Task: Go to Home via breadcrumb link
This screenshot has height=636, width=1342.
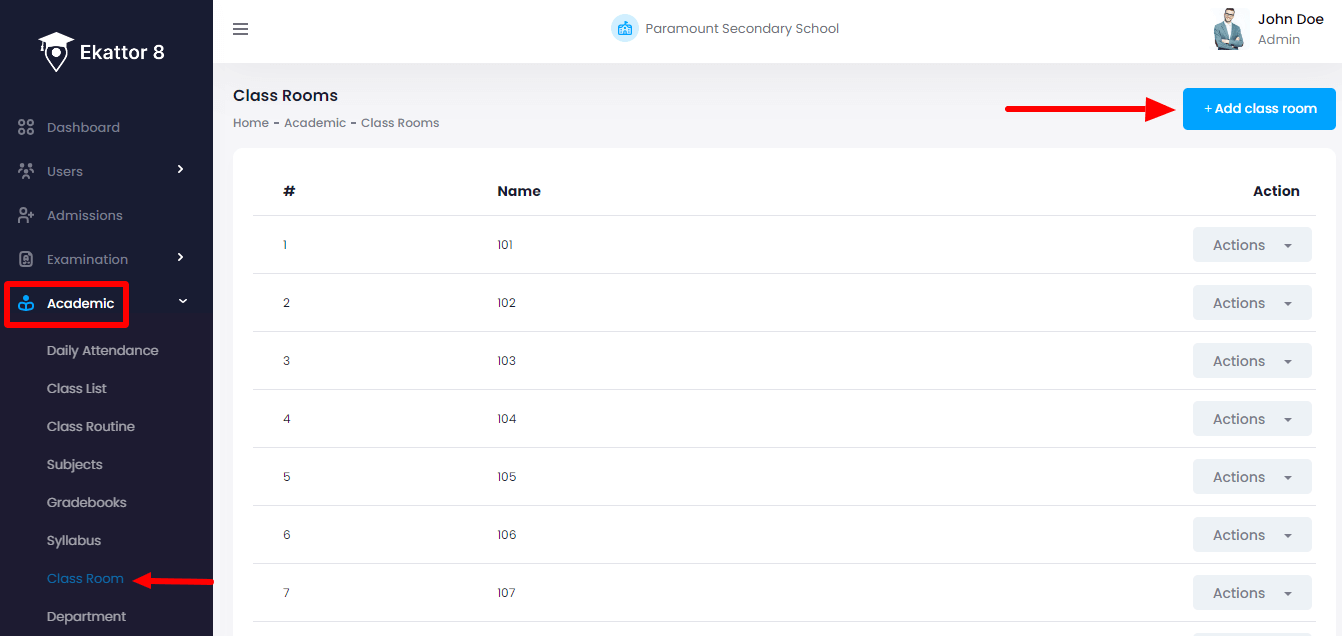Action: point(250,123)
